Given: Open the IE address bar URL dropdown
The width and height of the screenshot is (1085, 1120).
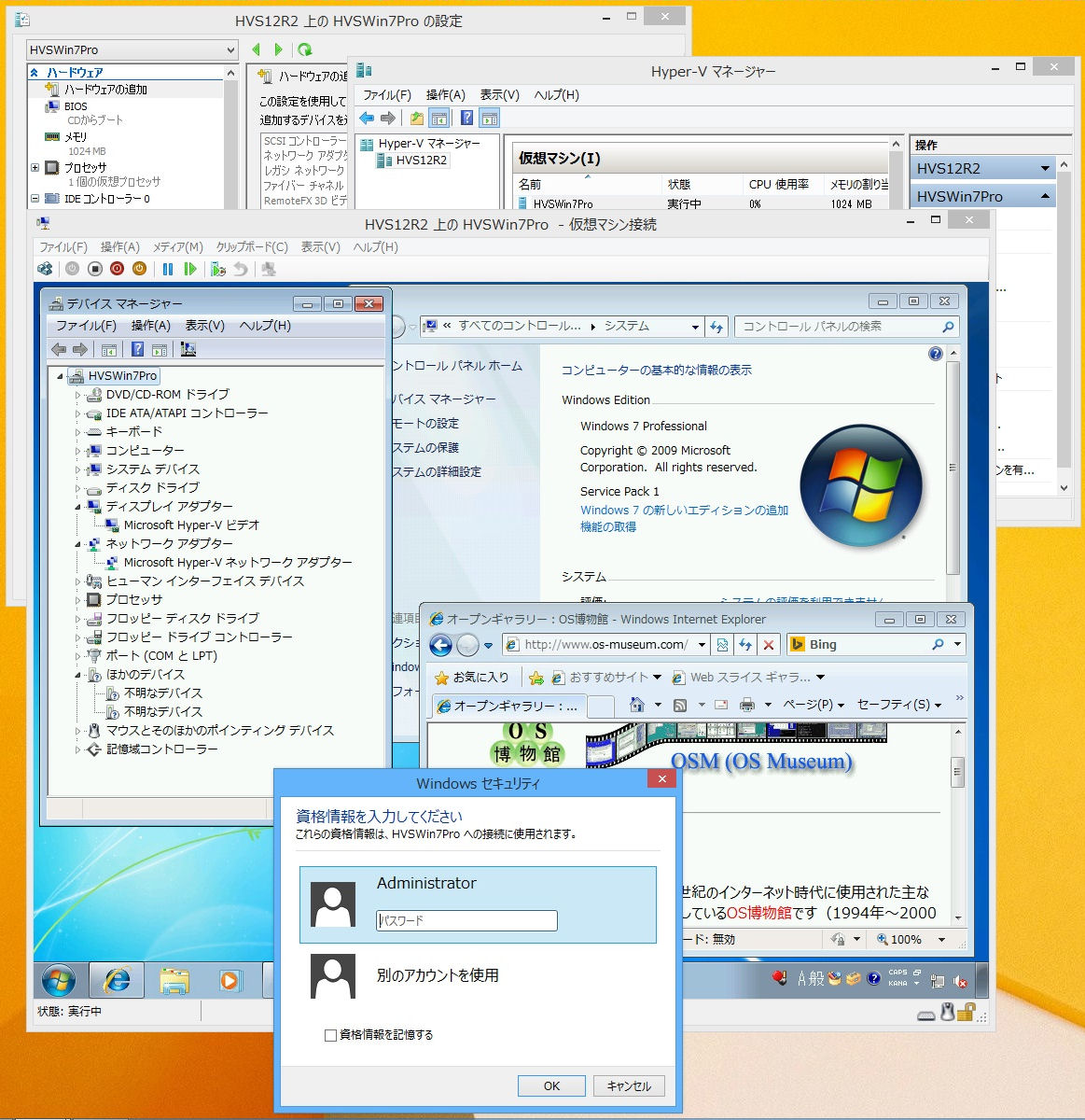Looking at the screenshot, I should (701, 644).
